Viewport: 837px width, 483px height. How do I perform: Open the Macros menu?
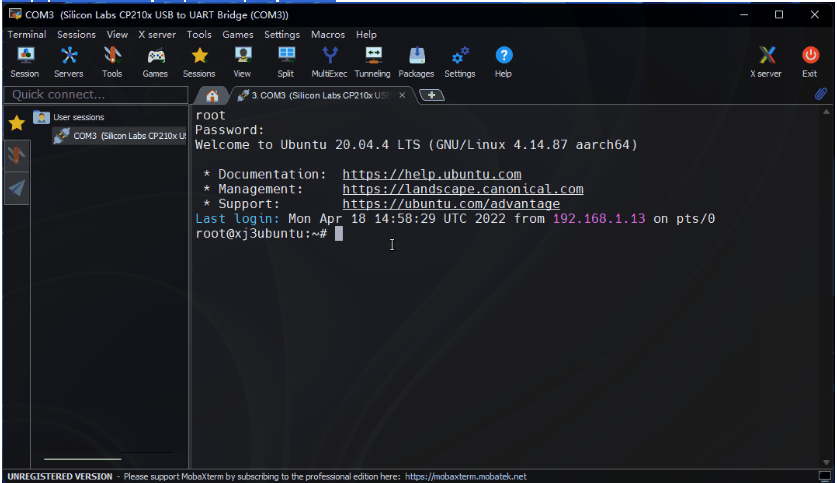(x=328, y=34)
